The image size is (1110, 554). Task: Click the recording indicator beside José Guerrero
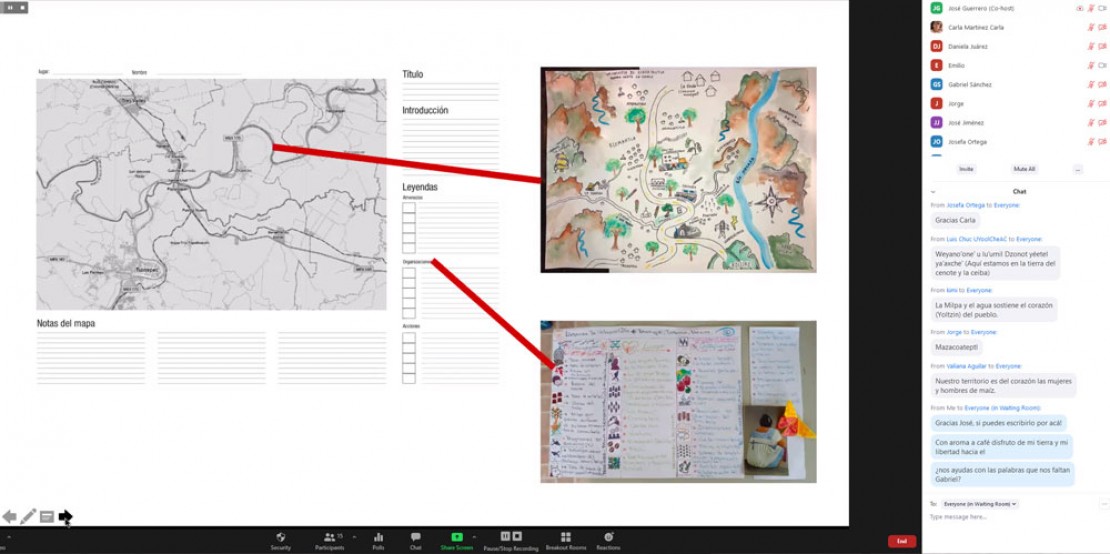tap(1080, 8)
